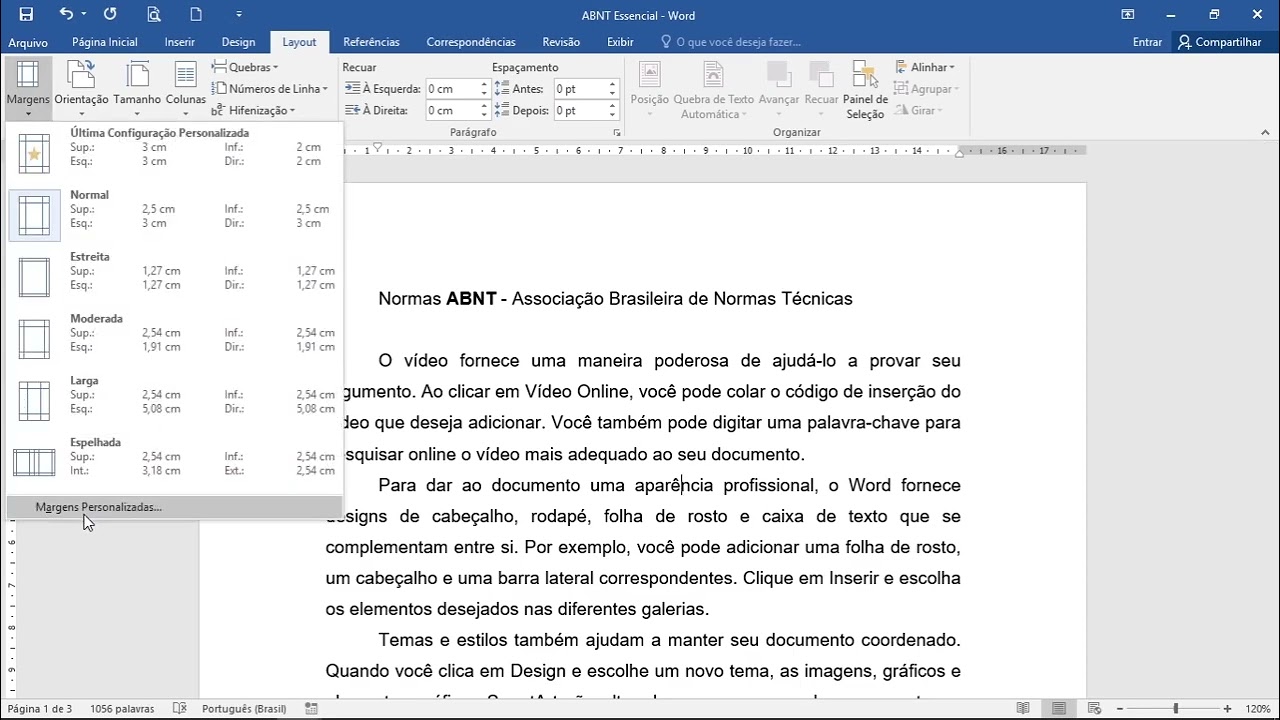Switch to Read Mode view icon

coord(1023,709)
